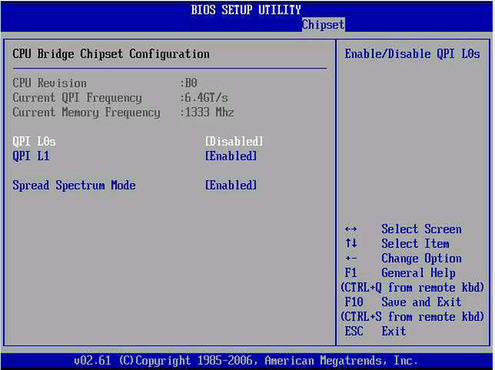Click the left-right arrows Select Screen icon
The width and height of the screenshot is (495, 370).
tap(351, 229)
